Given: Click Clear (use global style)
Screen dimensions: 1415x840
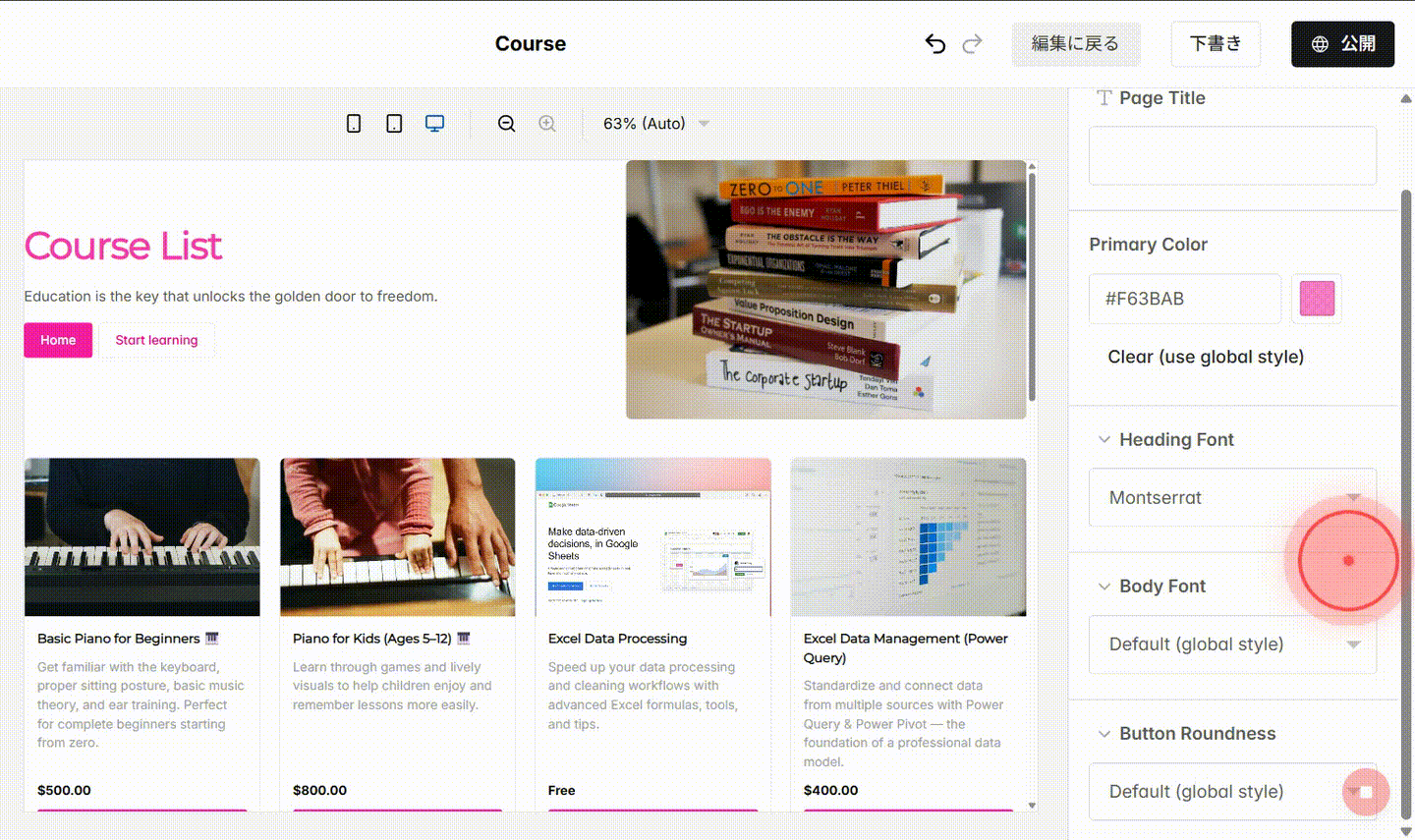Looking at the screenshot, I should coord(1206,357).
